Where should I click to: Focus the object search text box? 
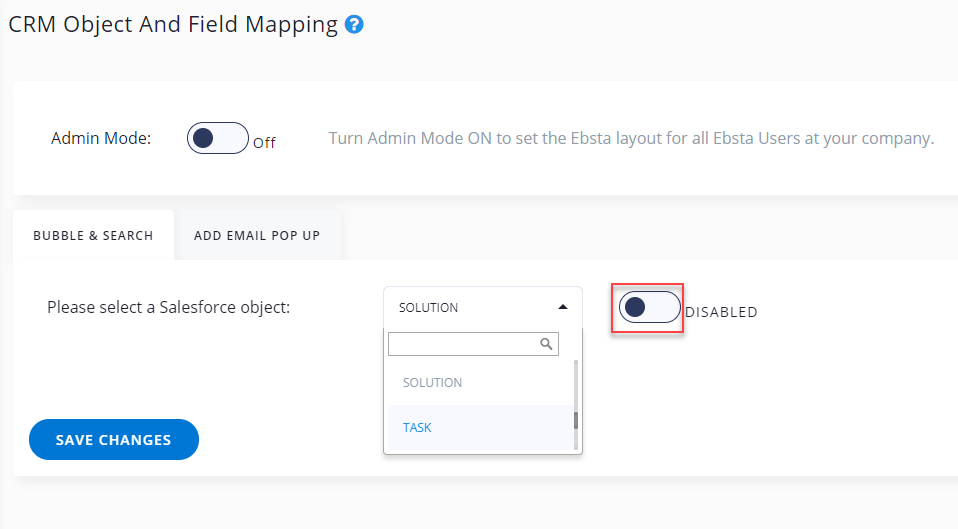coord(462,343)
